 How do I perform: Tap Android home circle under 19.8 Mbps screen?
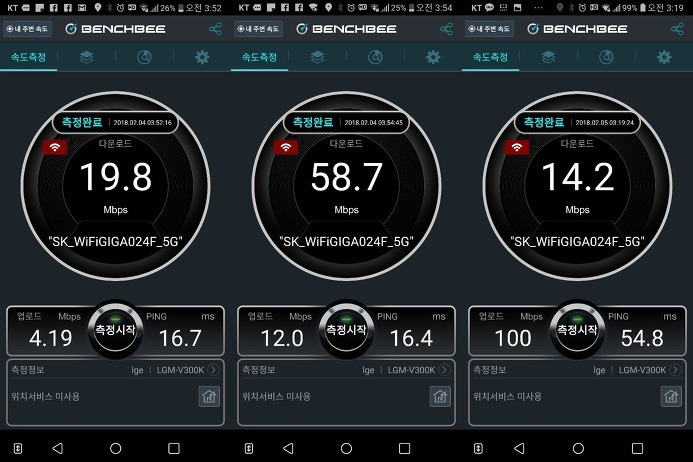[x=116, y=448]
